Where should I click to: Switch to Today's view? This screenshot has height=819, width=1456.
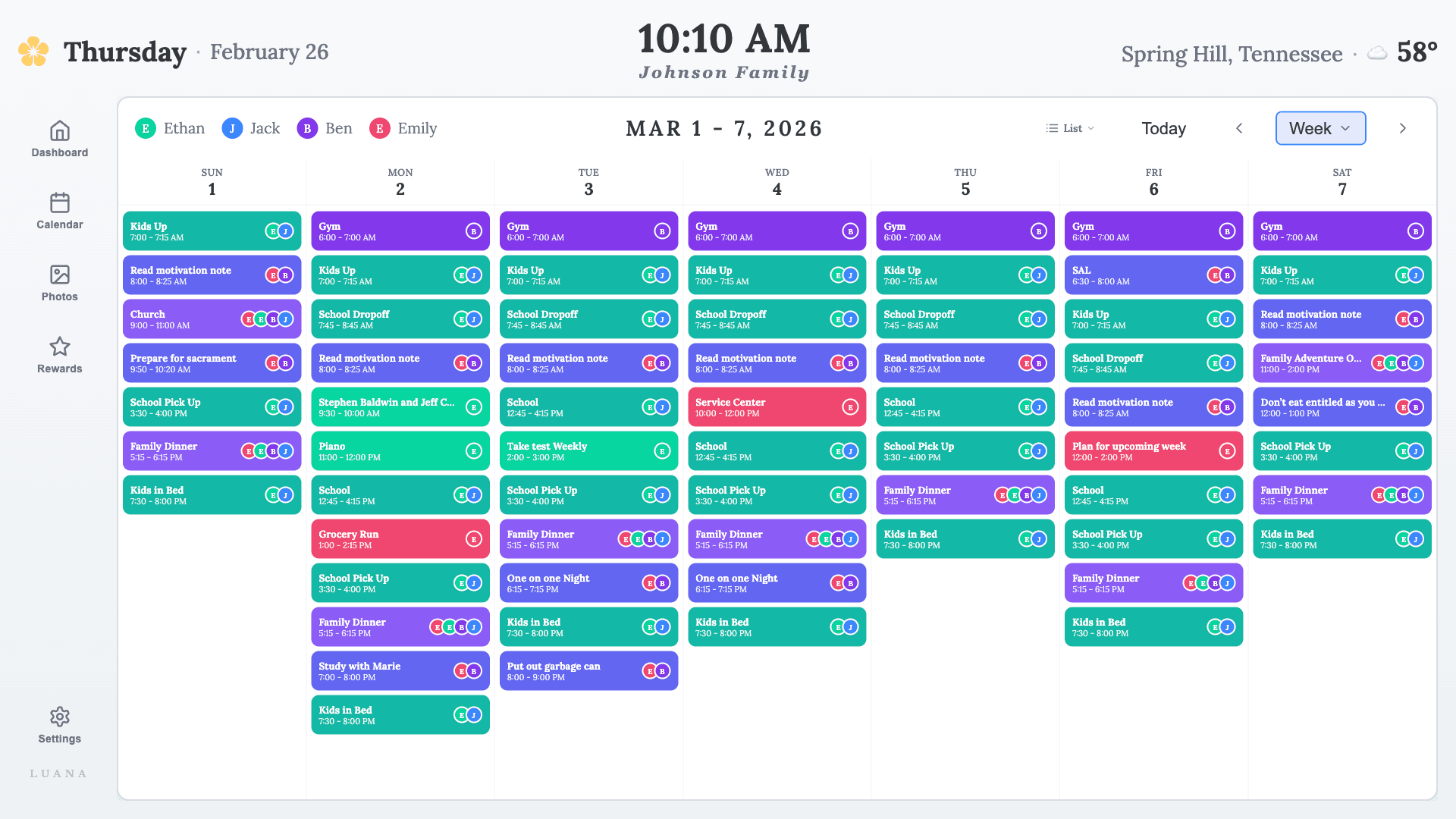click(1163, 128)
